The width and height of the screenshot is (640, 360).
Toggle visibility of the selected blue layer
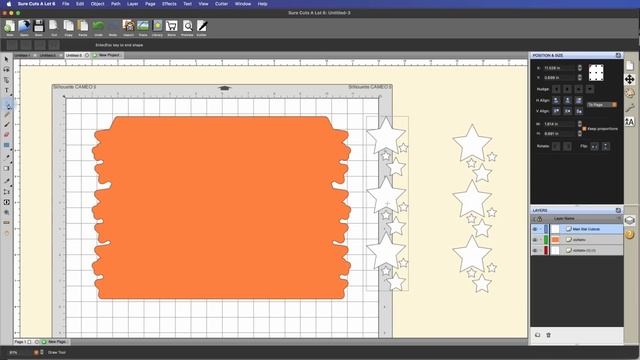click(x=535, y=229)
